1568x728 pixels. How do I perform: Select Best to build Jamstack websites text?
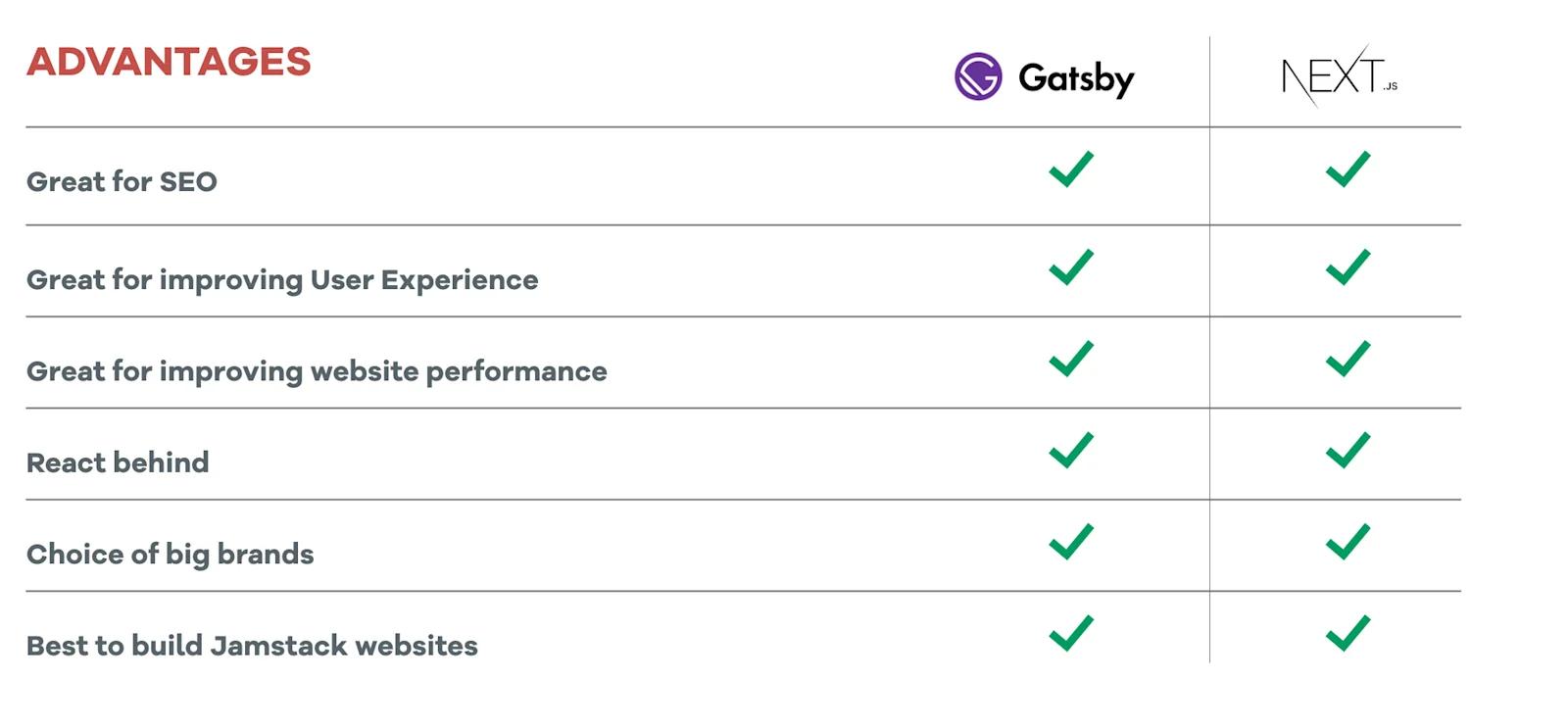pyautogui.click(x=252, y=646)
